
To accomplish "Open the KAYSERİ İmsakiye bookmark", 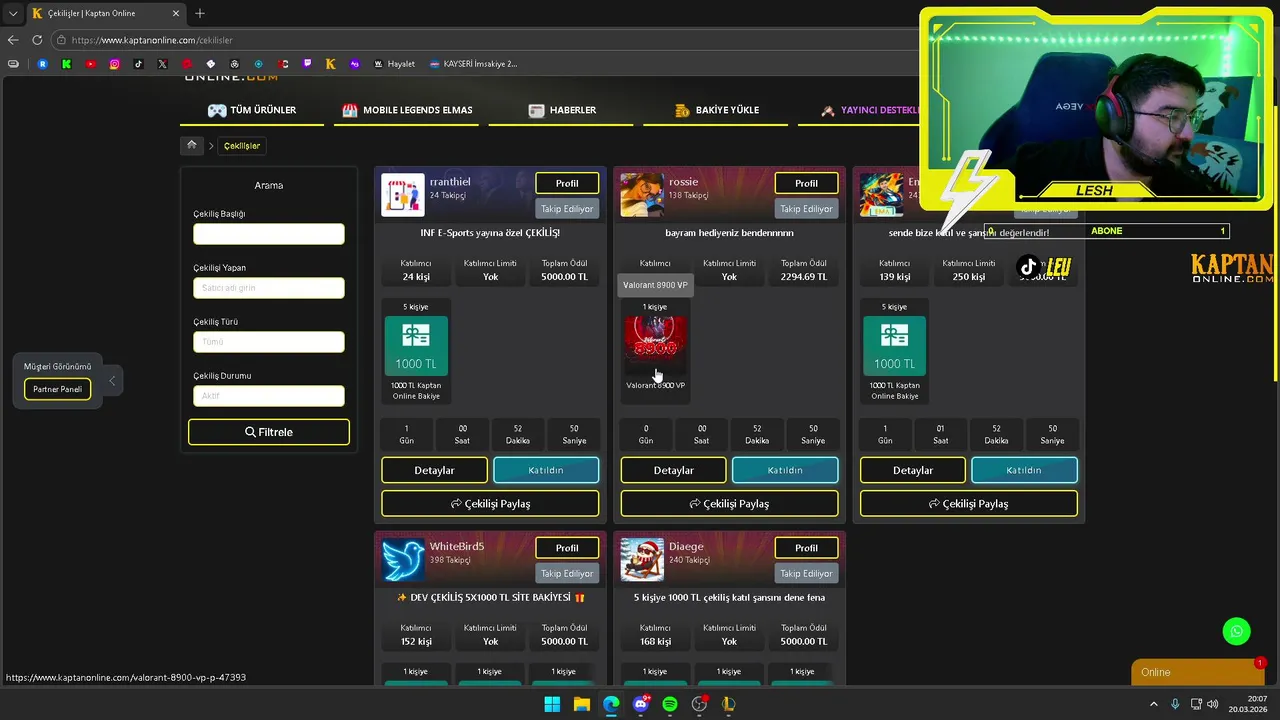I will click(x=473, y=64).
